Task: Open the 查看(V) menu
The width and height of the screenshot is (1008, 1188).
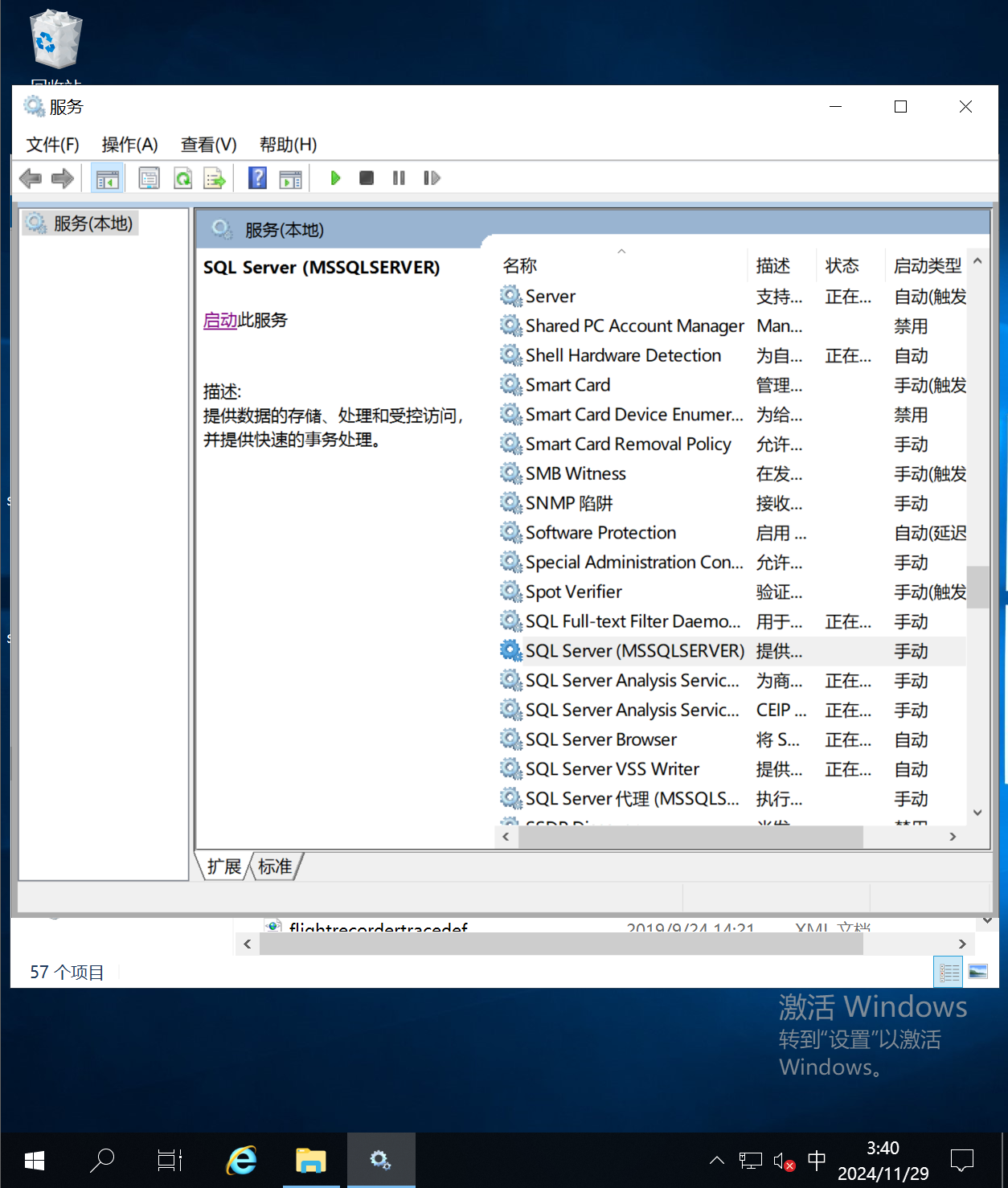Action: (x=209, y=145)
